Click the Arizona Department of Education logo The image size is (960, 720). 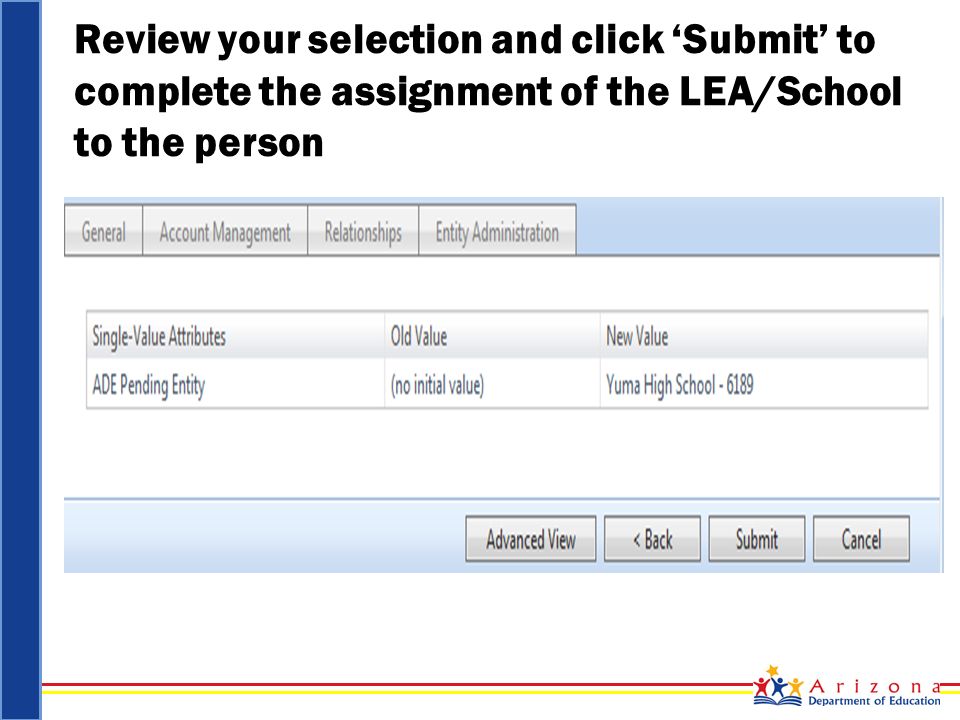(x=847, y=687)
